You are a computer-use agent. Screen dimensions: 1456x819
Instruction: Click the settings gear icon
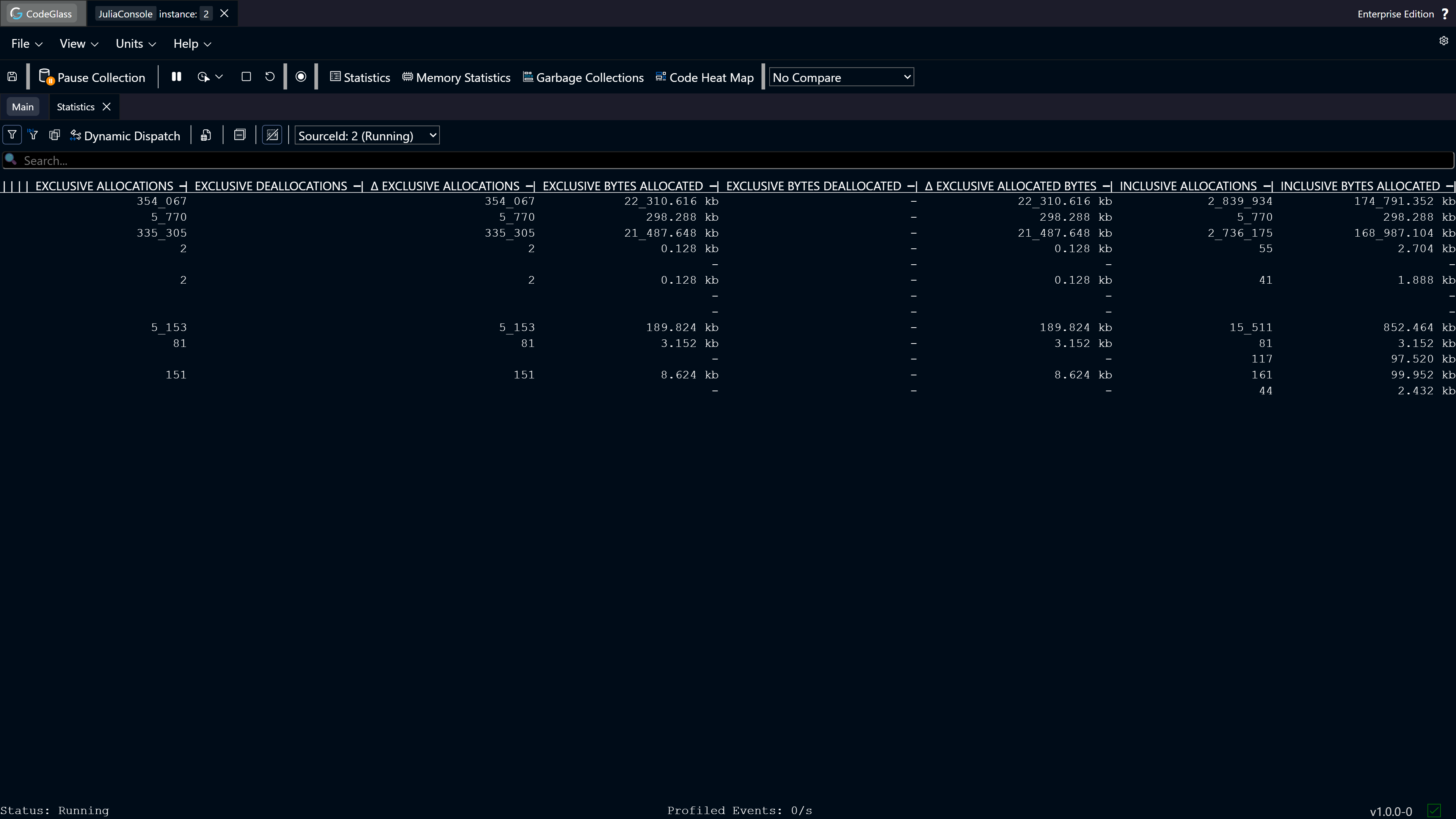coord(1443,41)
